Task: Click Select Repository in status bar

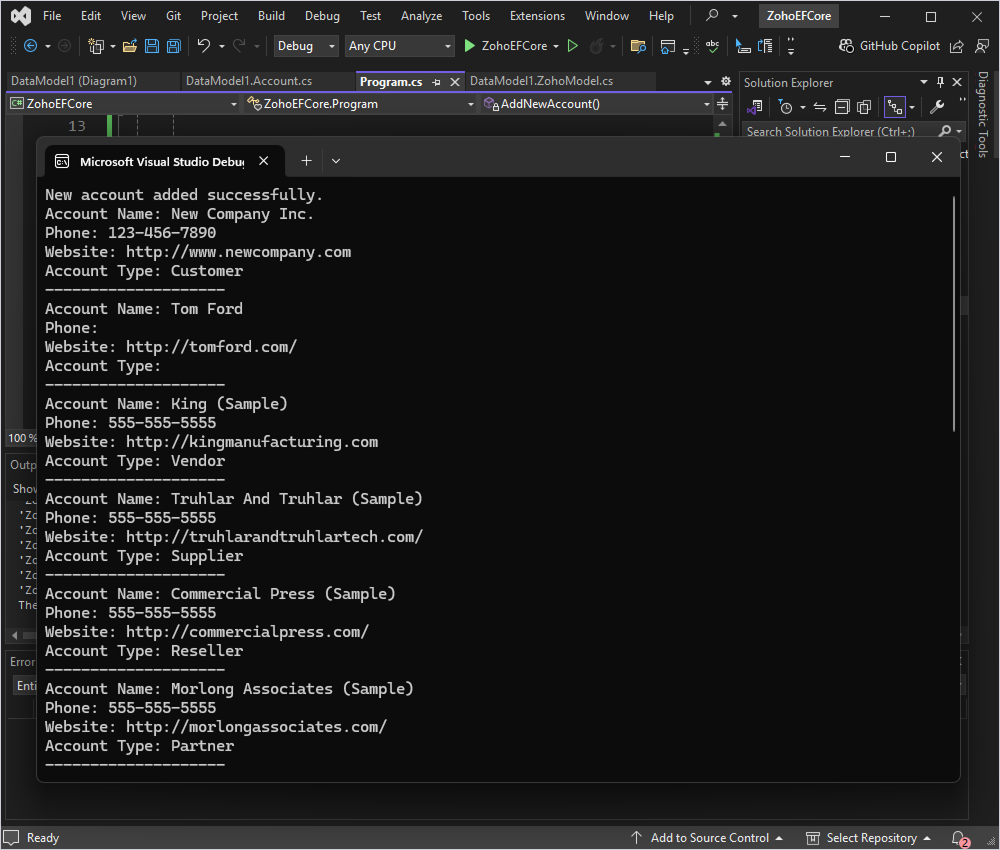Action: point(870,837)
